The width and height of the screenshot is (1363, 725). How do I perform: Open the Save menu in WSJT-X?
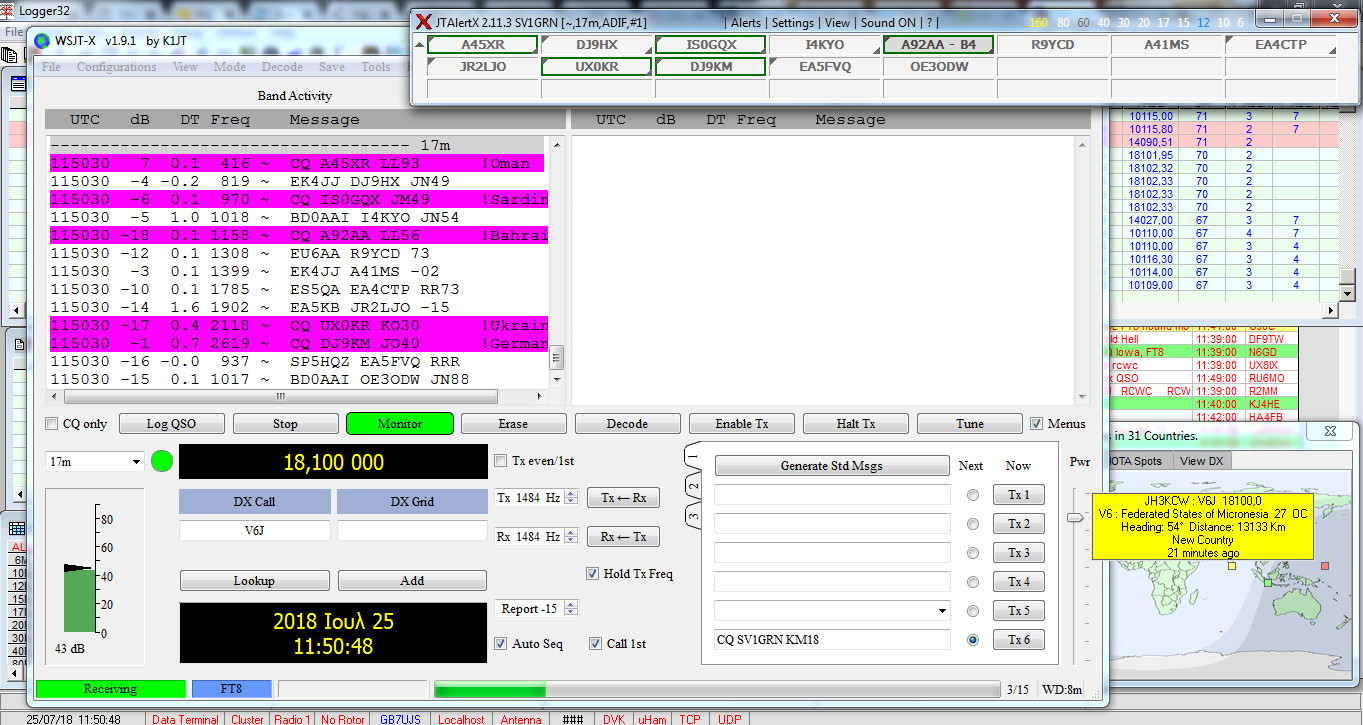(x=332, y=67)
